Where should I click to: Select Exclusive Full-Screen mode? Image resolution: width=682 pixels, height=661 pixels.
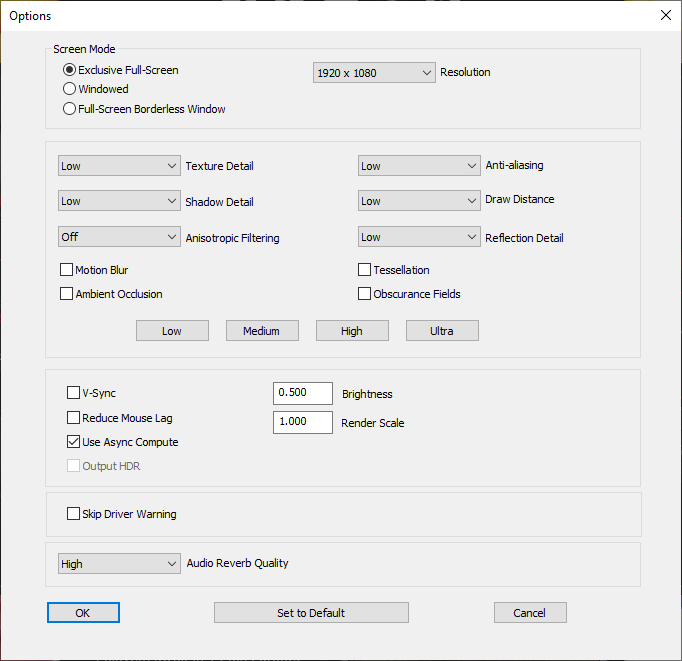point(70,70)
